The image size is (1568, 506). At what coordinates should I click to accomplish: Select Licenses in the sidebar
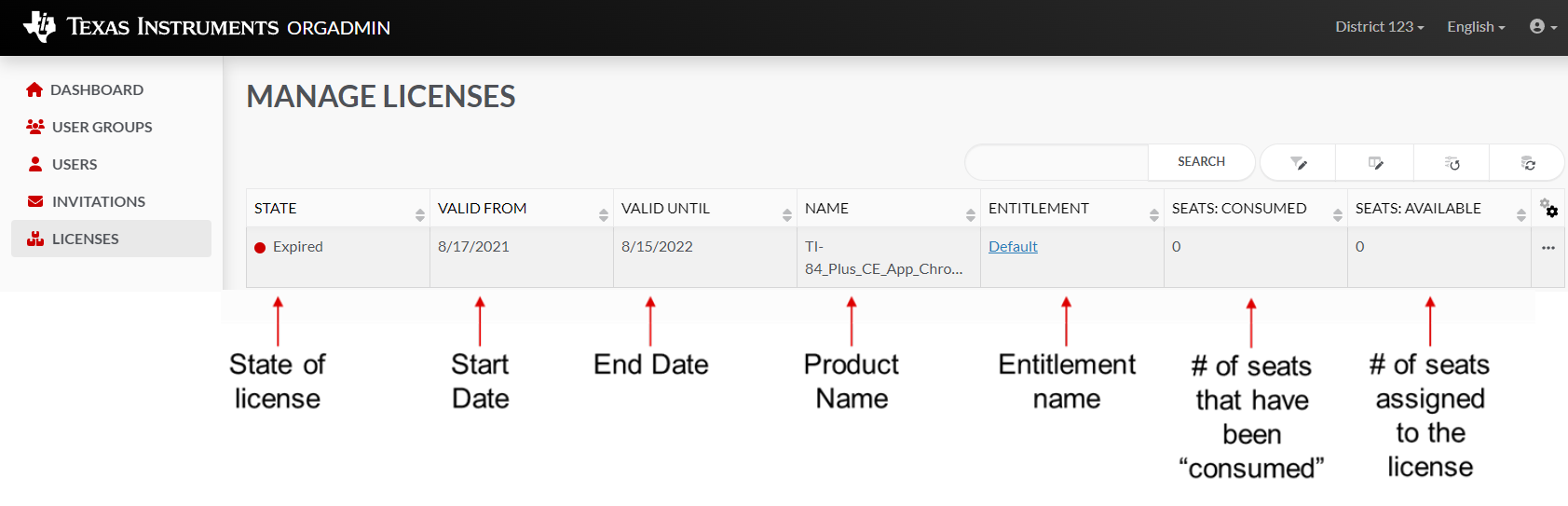[x=85, y=239]
